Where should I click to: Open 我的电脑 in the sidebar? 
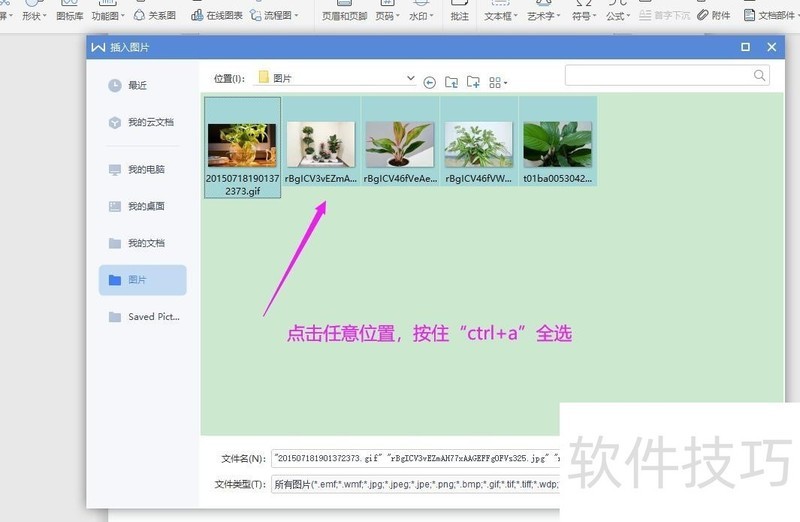click(x=137, y=169)
